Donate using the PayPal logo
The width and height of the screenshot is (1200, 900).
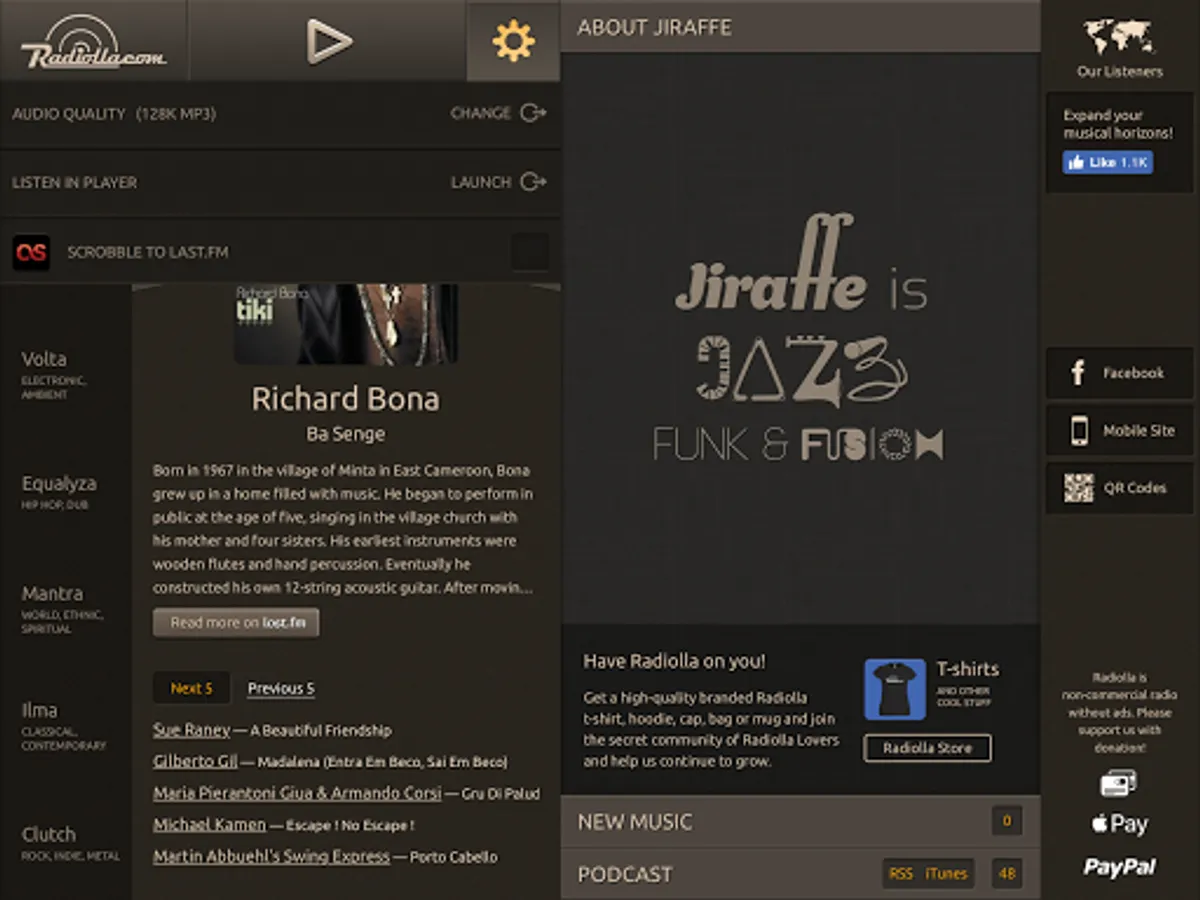(x=1119, y=867)
